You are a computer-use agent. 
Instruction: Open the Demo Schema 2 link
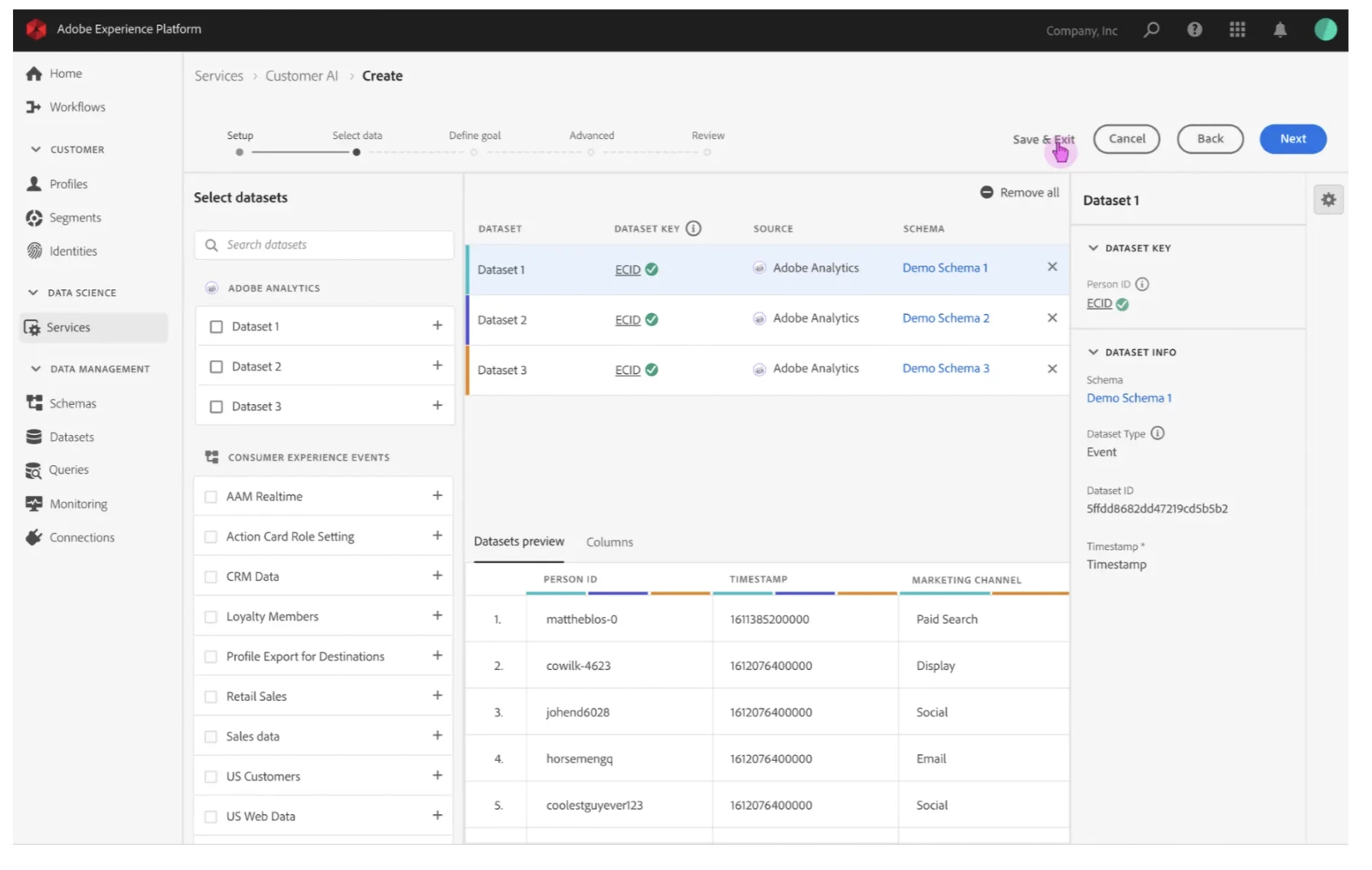(946, 318)
